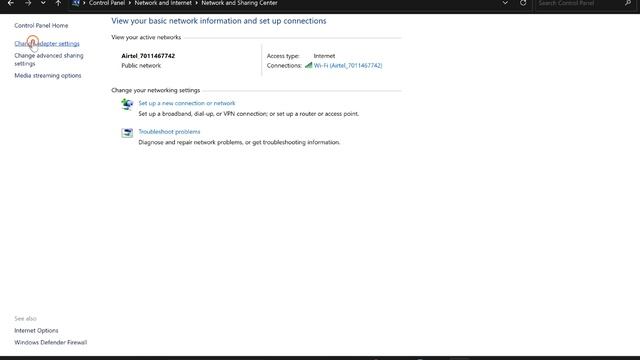The width and height of the screenshot is (640, 360).
Task: Open Windows Defender Firewall
Action: [51, 342]
